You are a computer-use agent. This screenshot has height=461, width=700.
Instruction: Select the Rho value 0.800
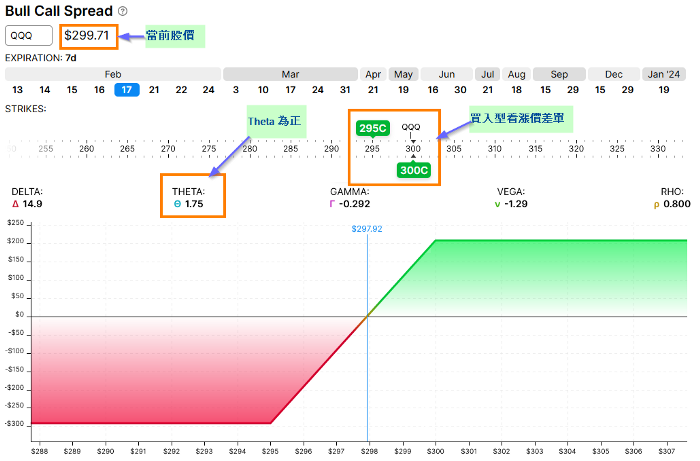click(677, 204)
